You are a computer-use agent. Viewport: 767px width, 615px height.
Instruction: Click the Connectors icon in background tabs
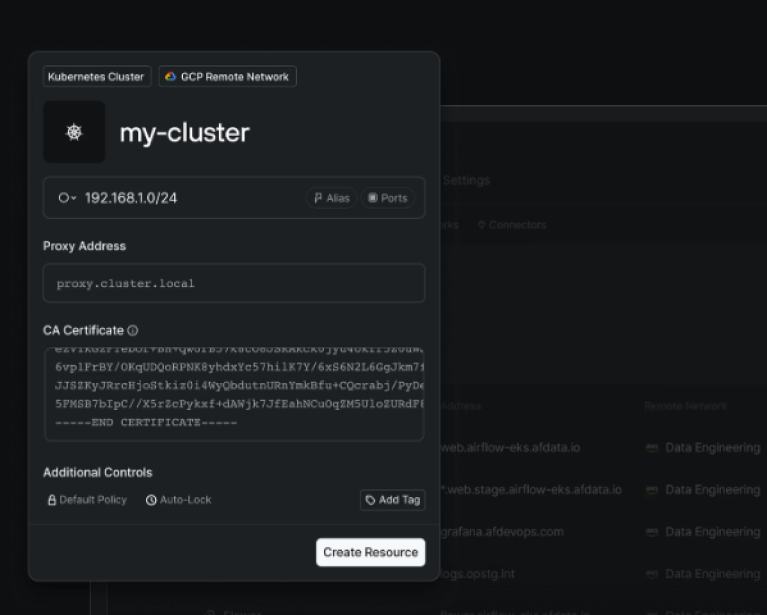(481, 225)
